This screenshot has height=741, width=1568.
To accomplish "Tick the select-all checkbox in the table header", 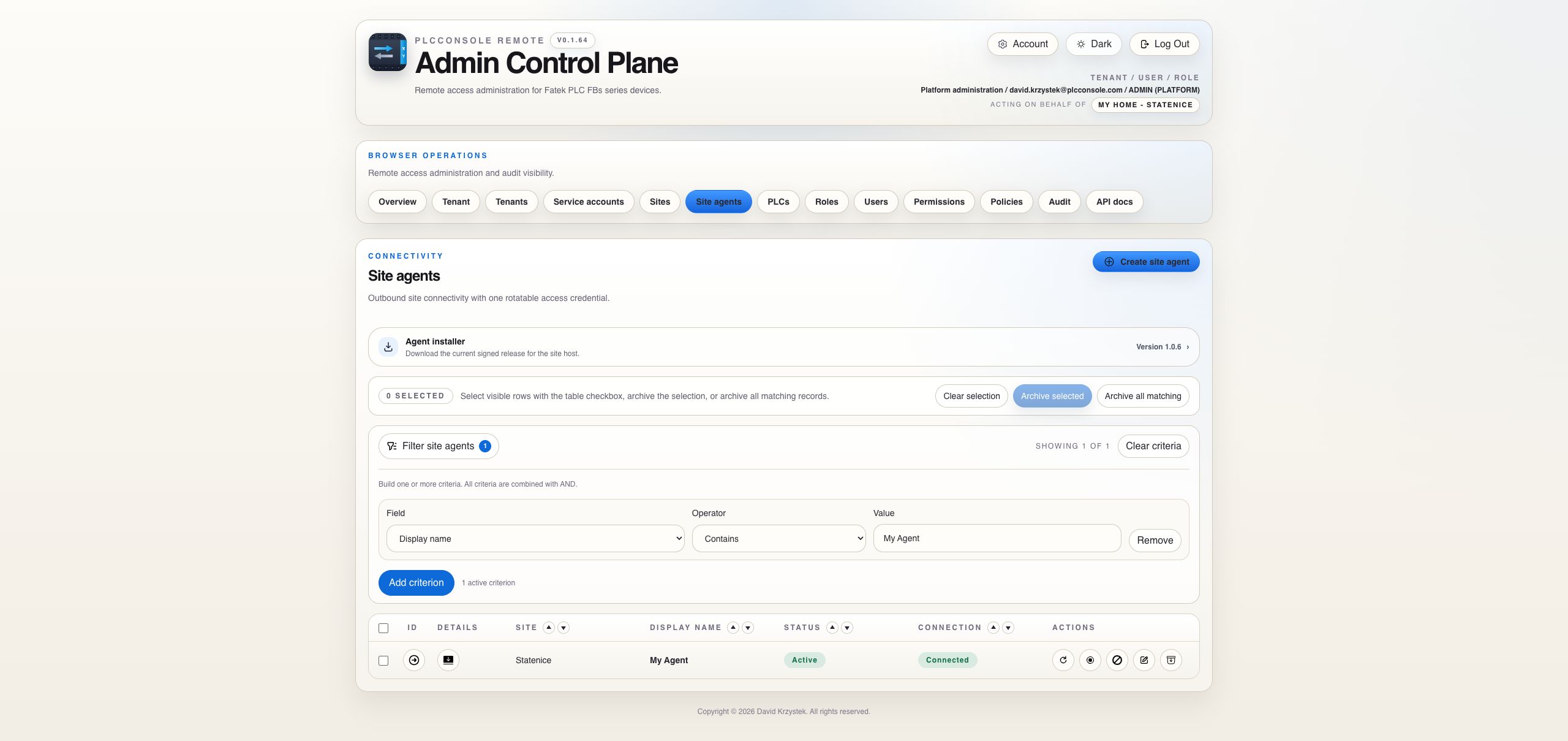I will pyautogui.click(x=383, y=628).
